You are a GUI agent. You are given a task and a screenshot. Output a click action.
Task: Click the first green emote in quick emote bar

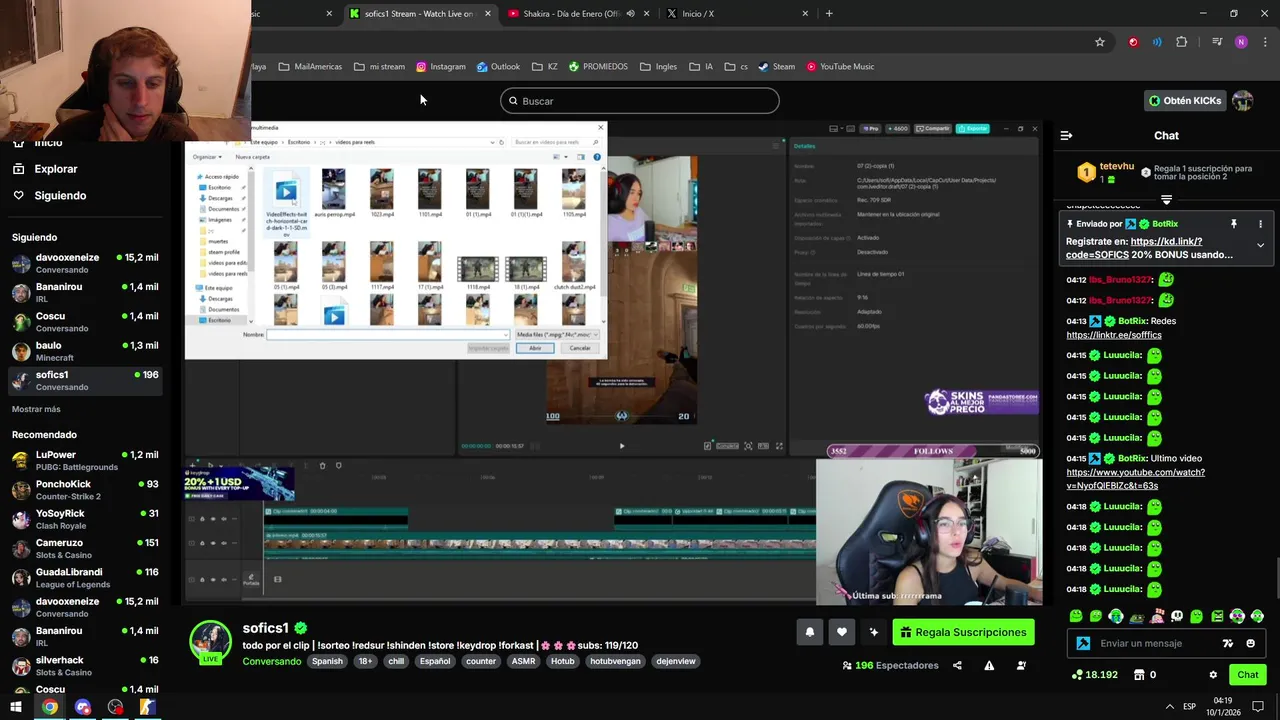point(1076,616)
